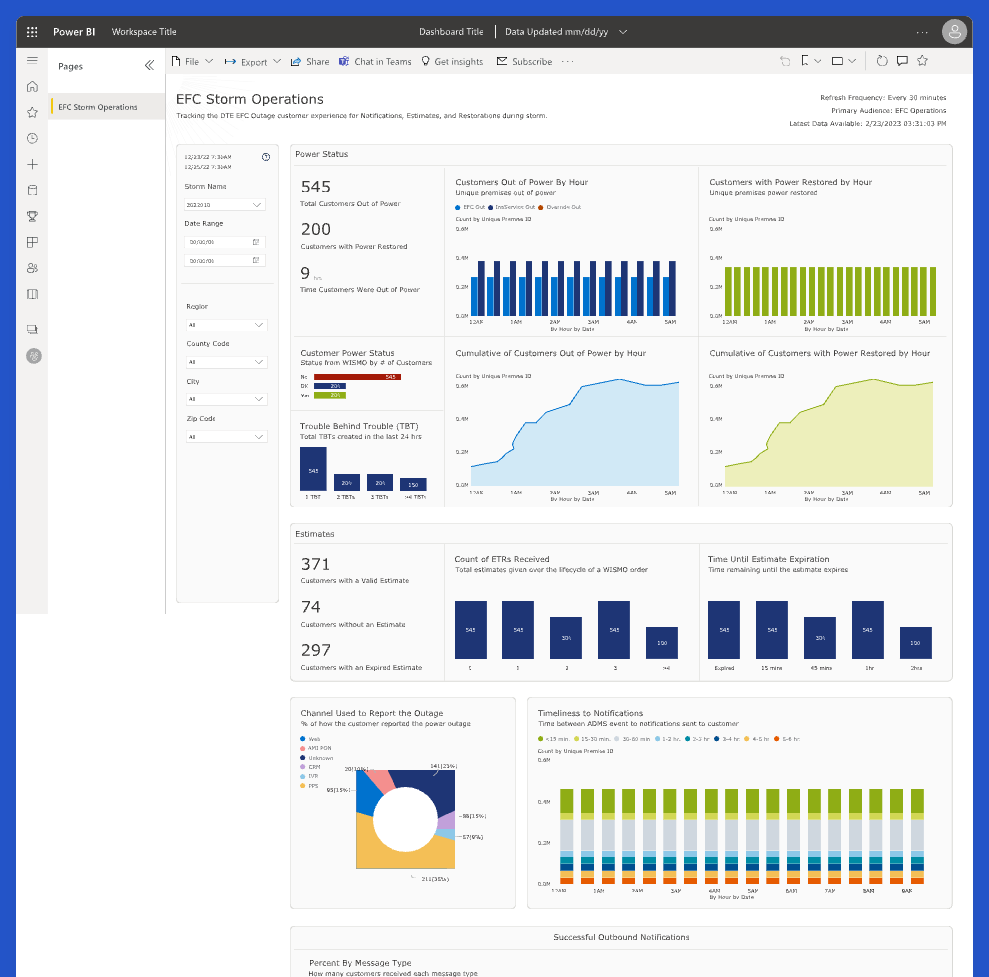Click the Web legend item in channel chart
This screenshot has width=989, height=977.
pos(310,739)
